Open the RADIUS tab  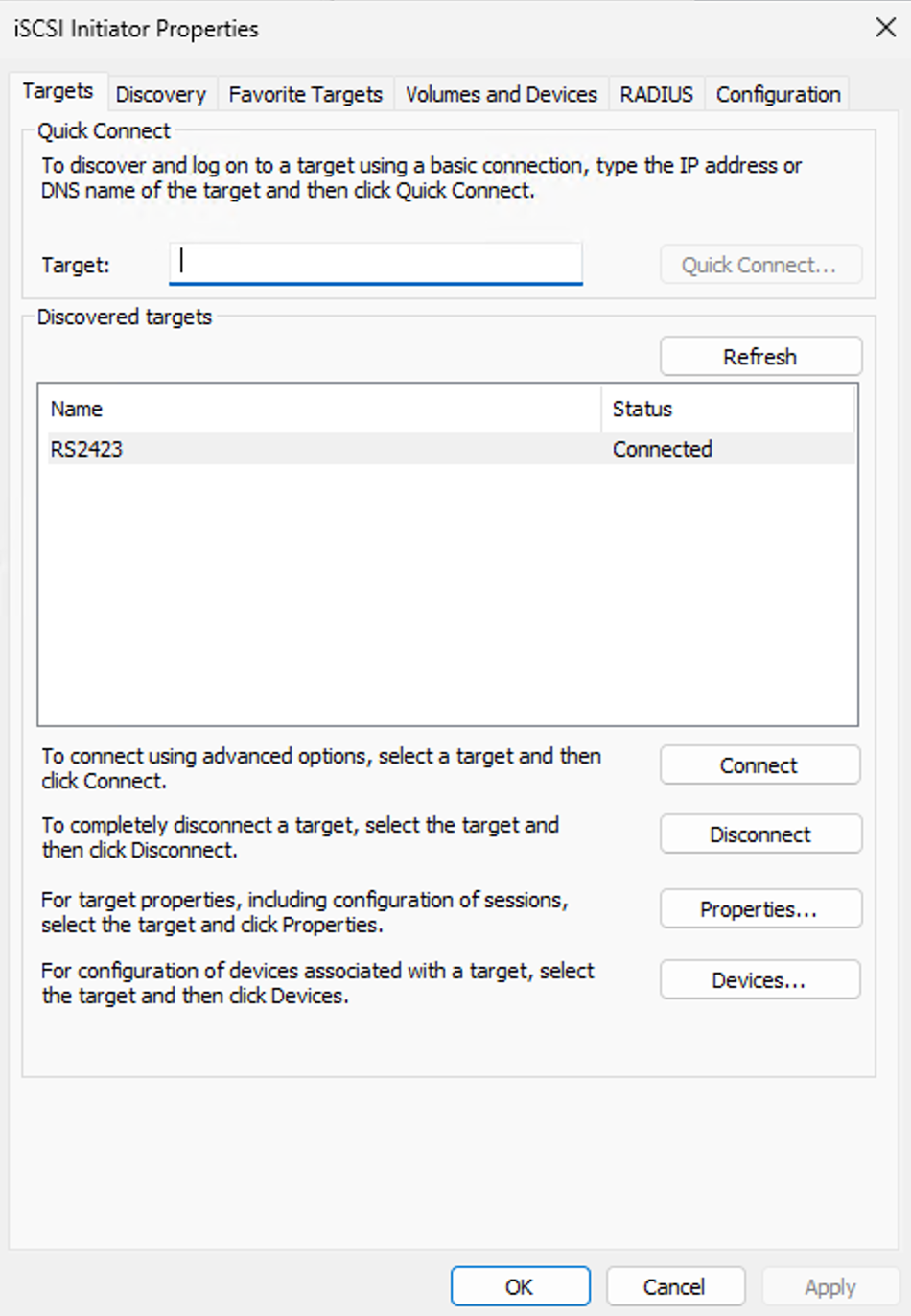click(656, 94)
